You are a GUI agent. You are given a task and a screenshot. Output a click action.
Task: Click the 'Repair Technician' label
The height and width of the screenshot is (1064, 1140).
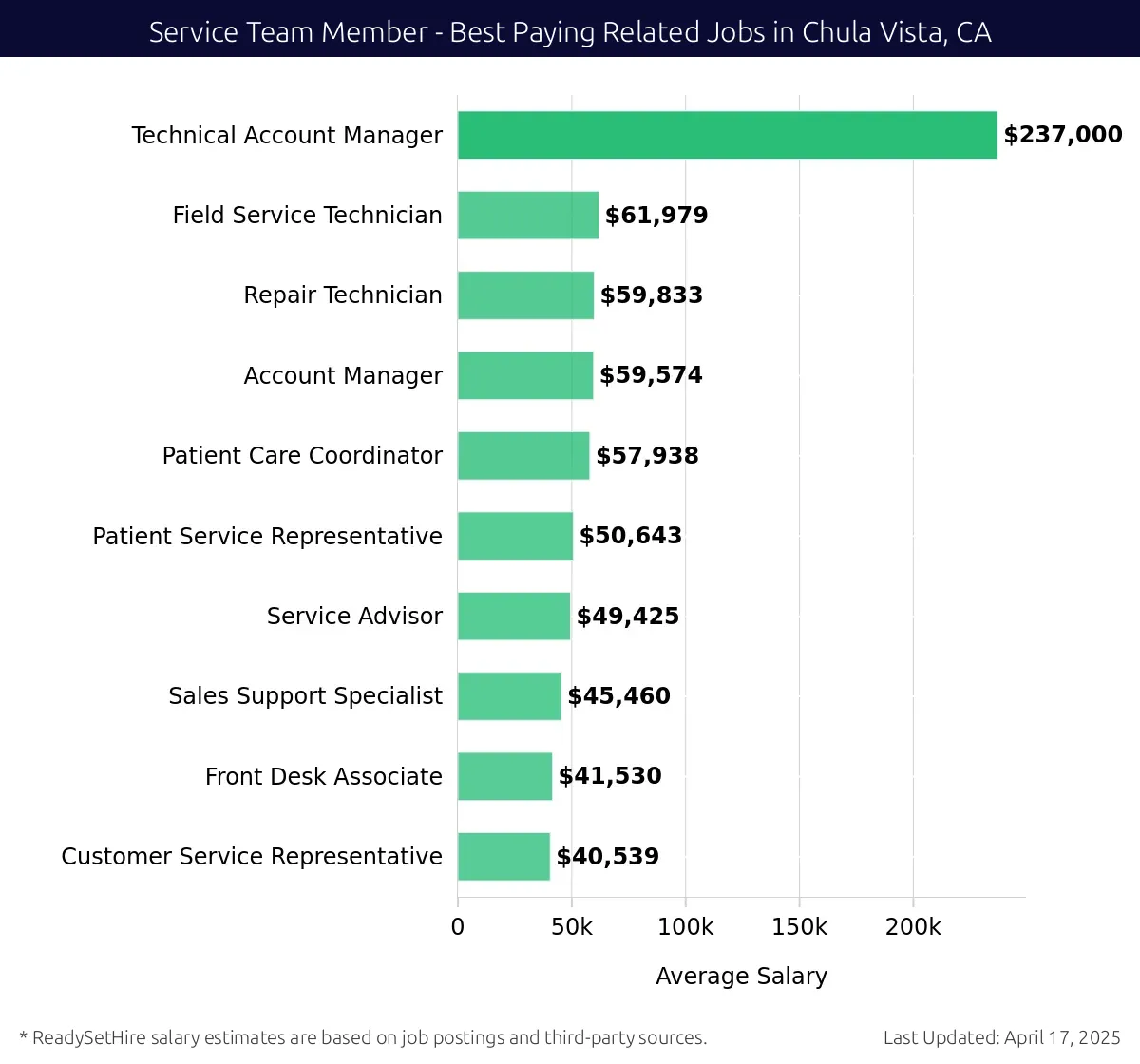click(x=343, y=295)
